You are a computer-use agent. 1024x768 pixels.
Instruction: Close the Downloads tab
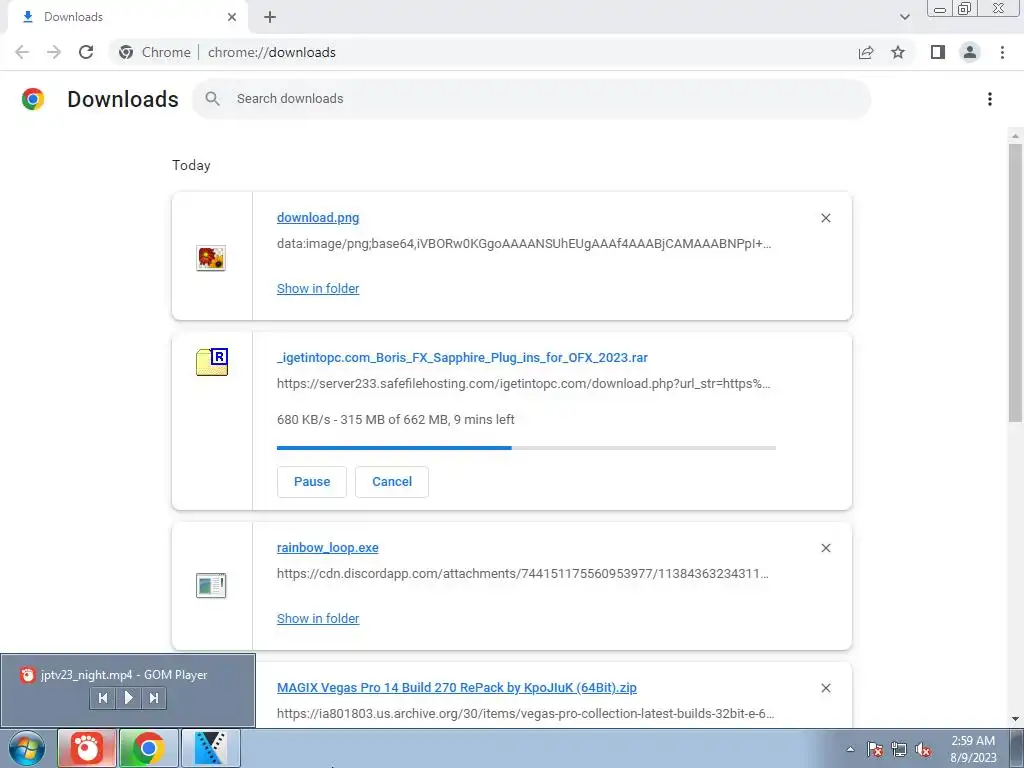[232, 17]
